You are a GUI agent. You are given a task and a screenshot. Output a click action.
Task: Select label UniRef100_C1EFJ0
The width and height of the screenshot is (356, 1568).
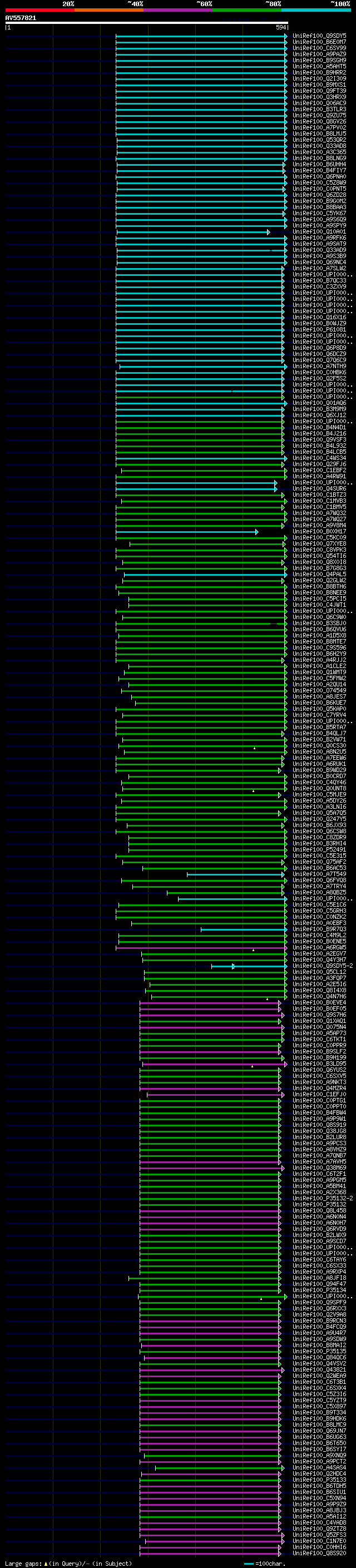click(319, 1095)
